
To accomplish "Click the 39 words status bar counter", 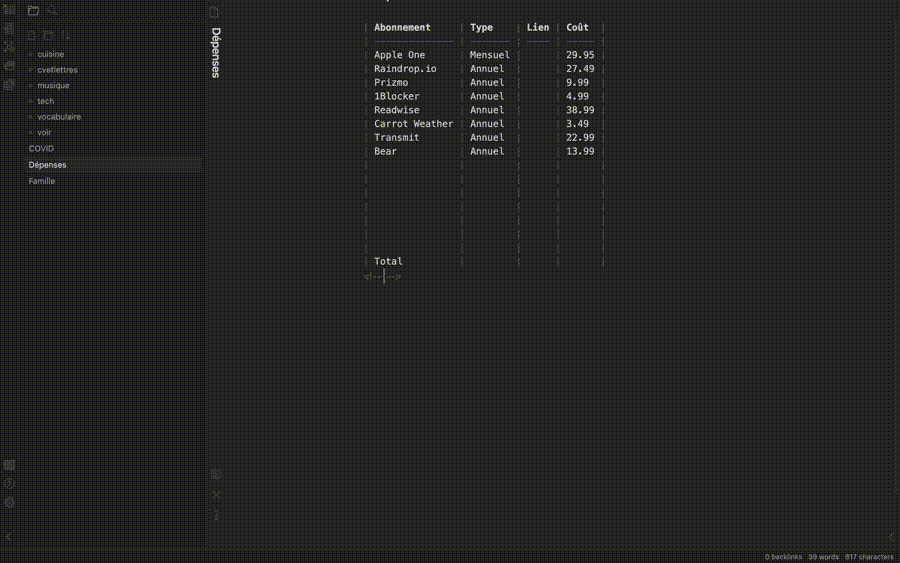I will [x=823, y=557].
